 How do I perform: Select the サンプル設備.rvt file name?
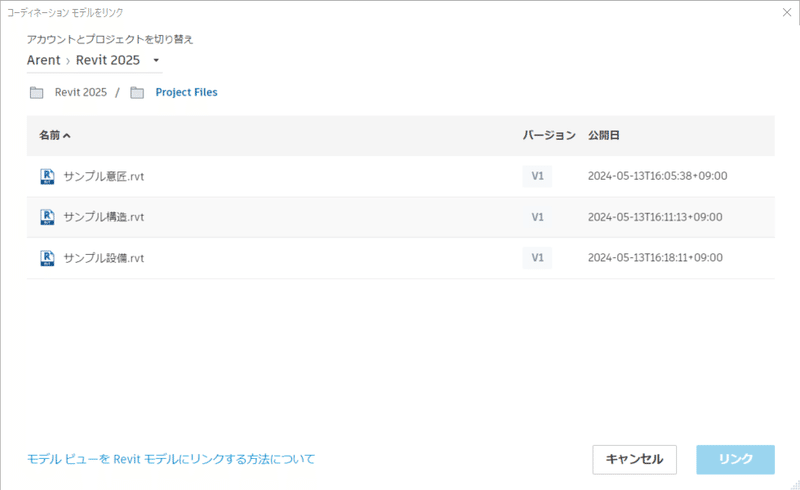(x=104, y=258)
